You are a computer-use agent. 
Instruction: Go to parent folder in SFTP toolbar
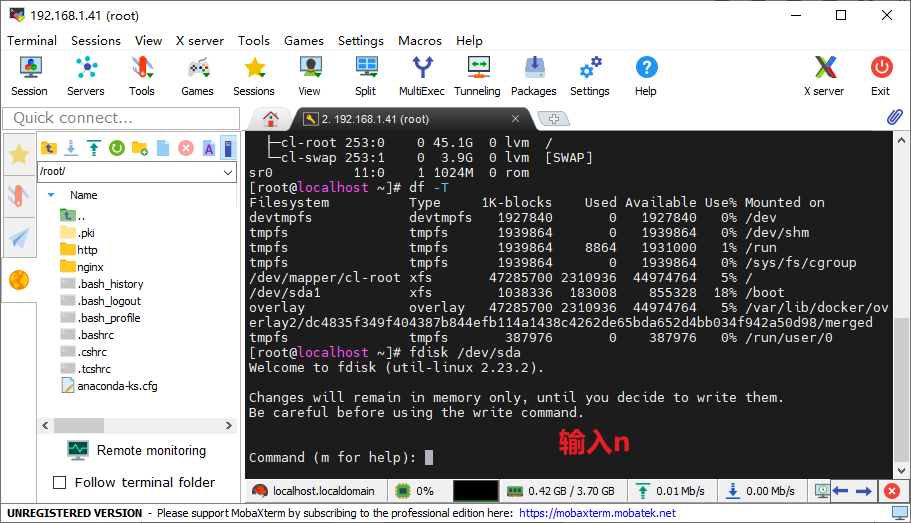tap(49, 148)
